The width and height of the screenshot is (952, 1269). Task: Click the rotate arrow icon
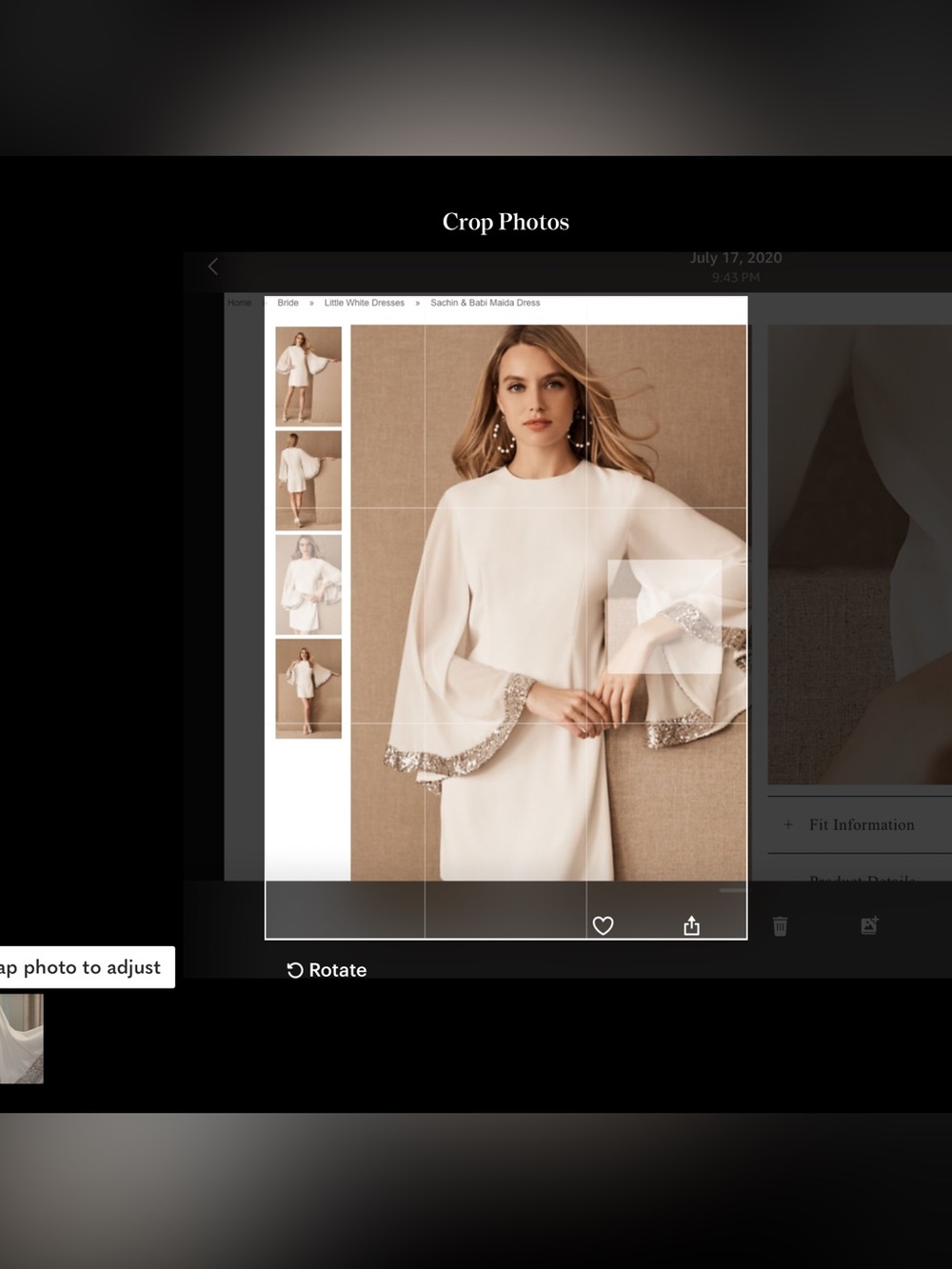295,970
